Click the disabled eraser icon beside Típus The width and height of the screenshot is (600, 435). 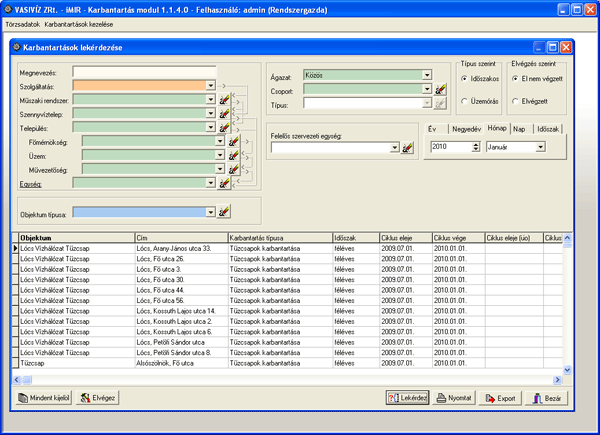tap(440, 103)
